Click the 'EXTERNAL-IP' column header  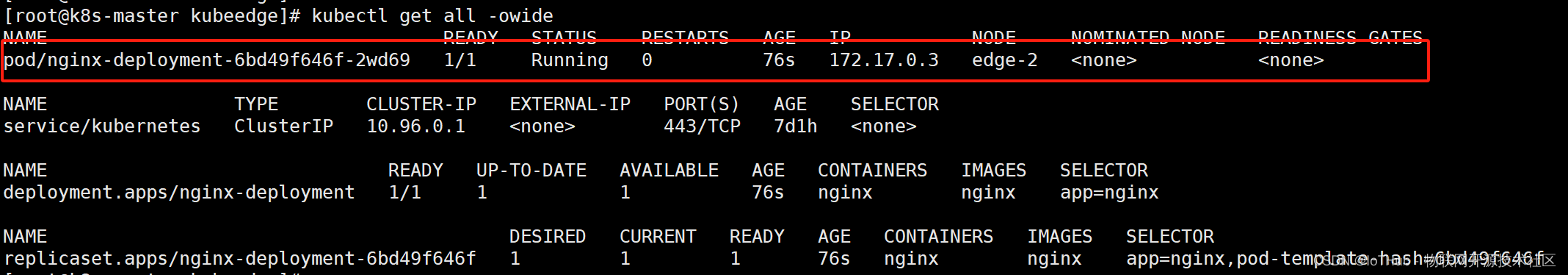[x=570, y=104]
